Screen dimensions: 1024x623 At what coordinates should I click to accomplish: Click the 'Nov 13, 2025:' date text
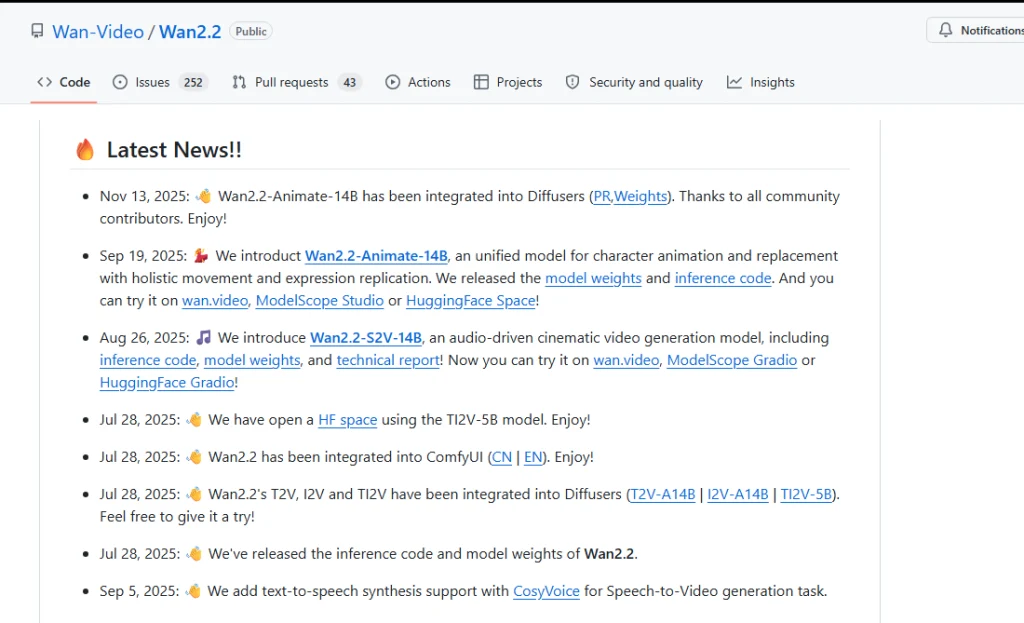pos(145,197)
